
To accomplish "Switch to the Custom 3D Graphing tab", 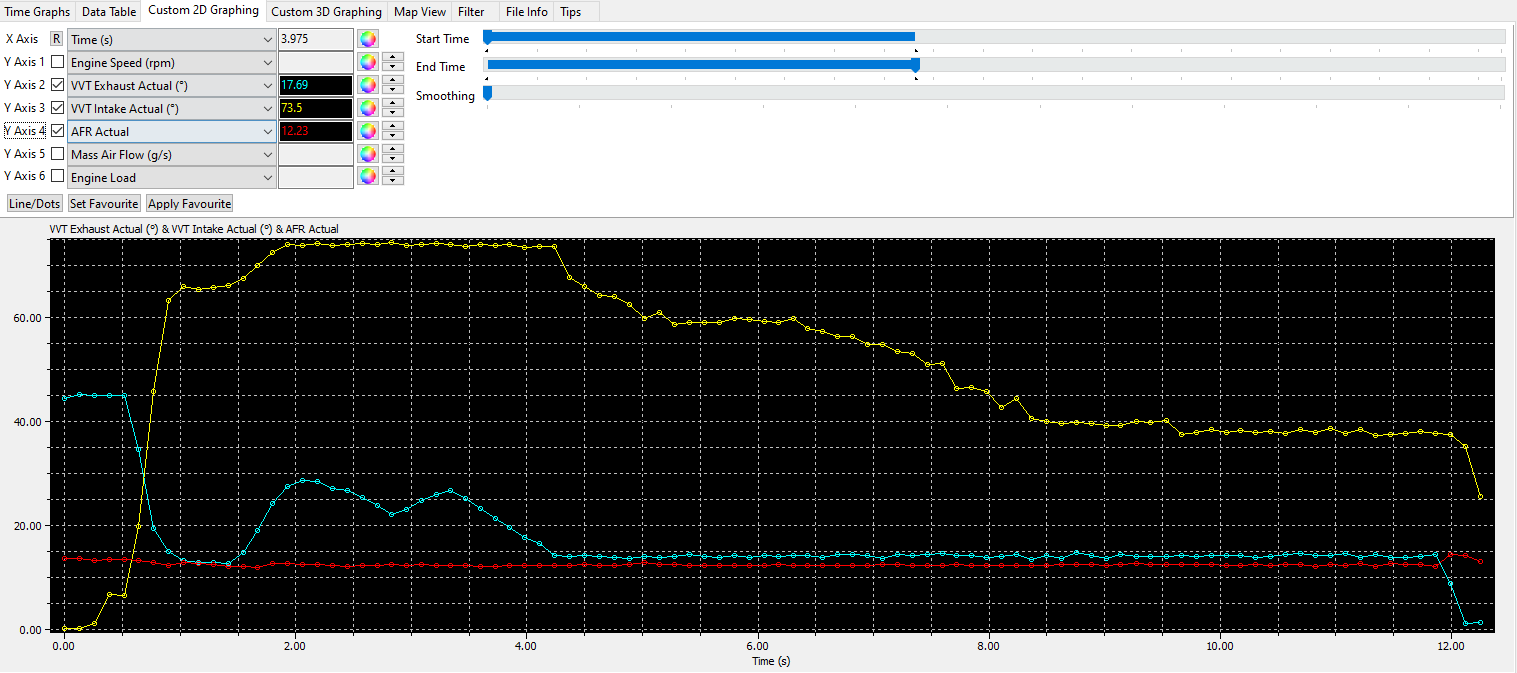I will (x=326, y=12).
